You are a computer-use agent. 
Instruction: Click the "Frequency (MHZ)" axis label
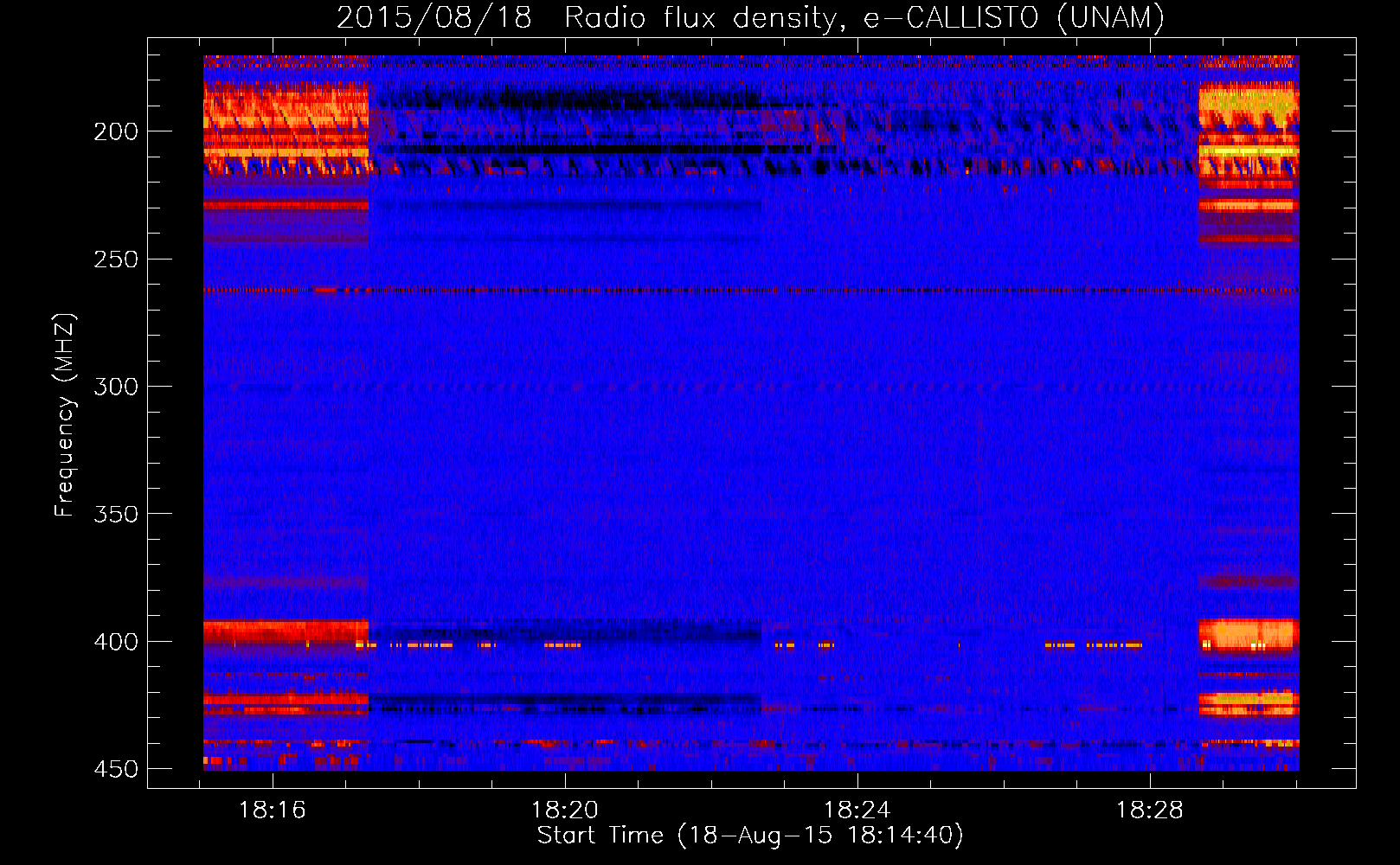pos(65,415)
